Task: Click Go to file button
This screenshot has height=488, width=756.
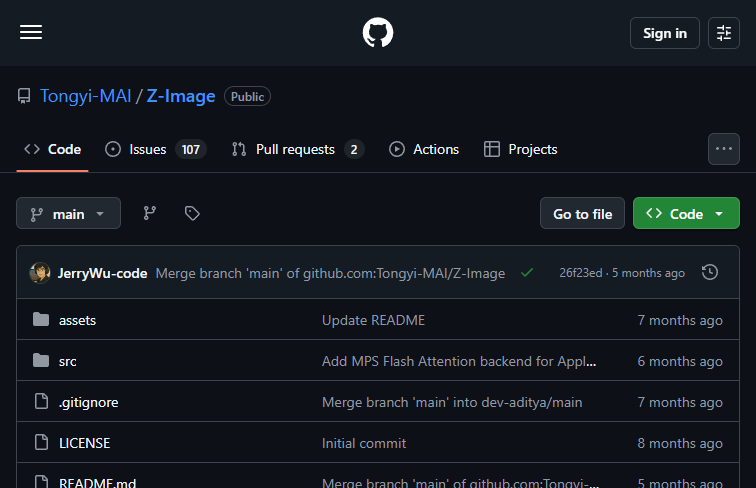Action: click(582, 213)
